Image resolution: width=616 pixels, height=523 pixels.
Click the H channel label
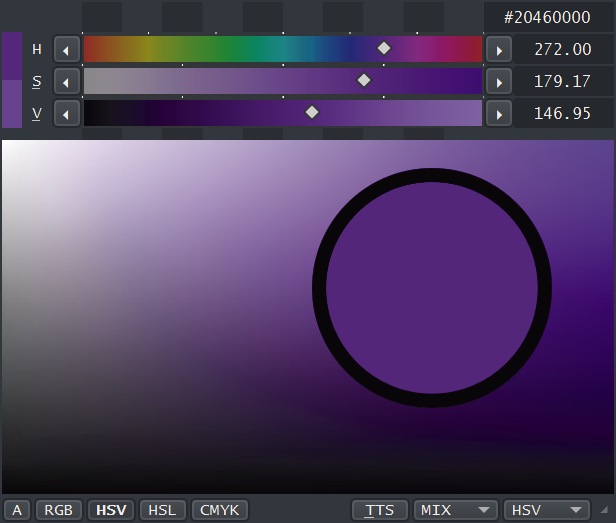tap(37, 50)
